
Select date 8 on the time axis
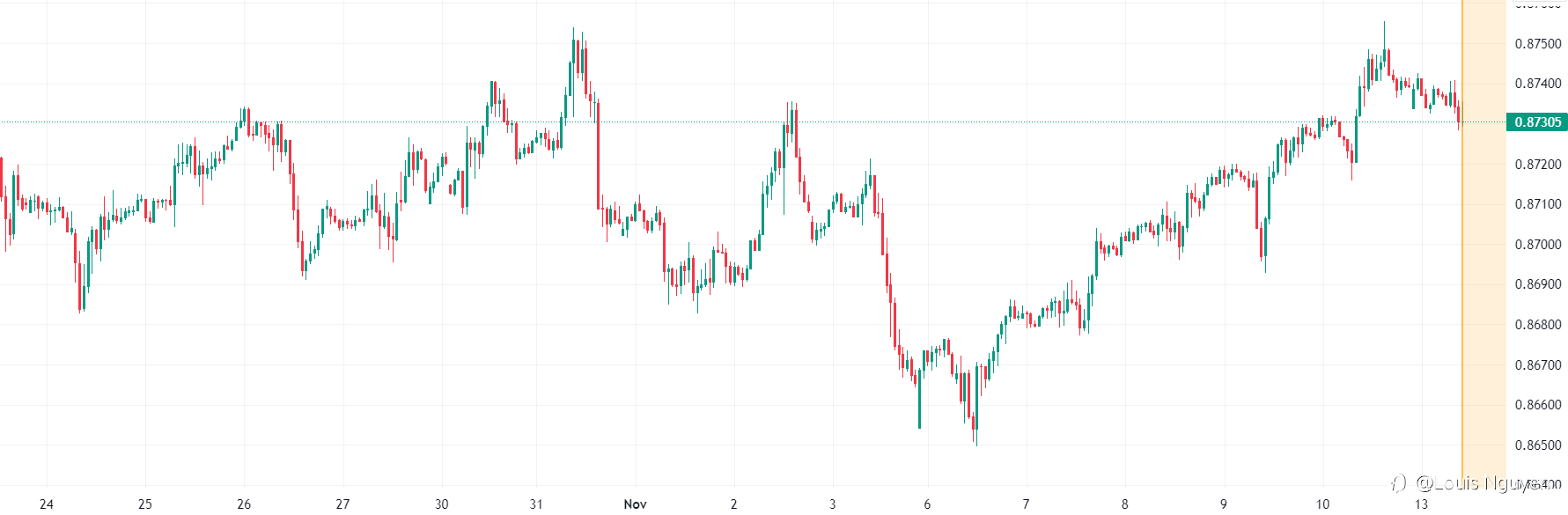tap(1124, 504)
